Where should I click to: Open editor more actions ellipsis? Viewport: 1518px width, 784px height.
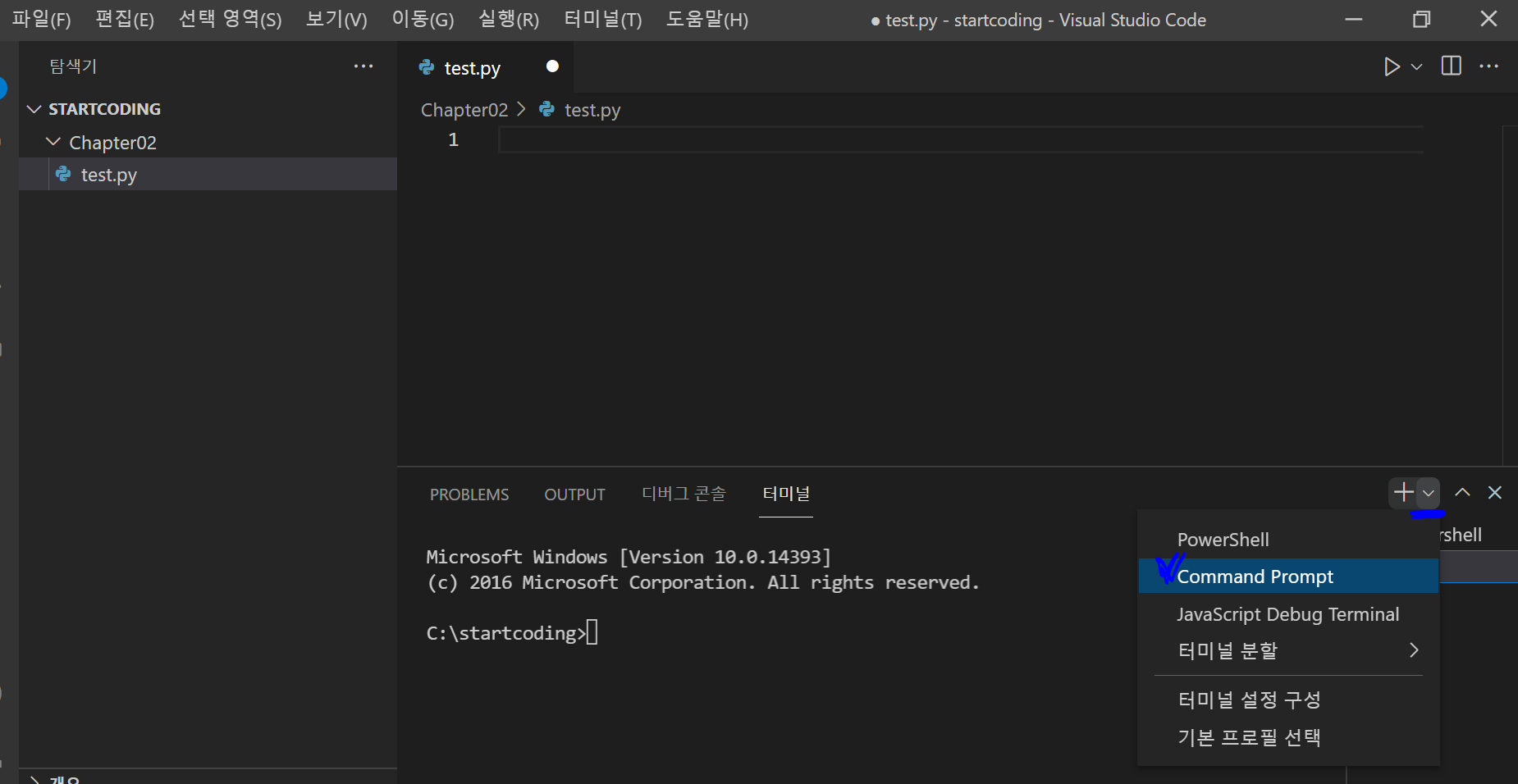(1488, 66)
